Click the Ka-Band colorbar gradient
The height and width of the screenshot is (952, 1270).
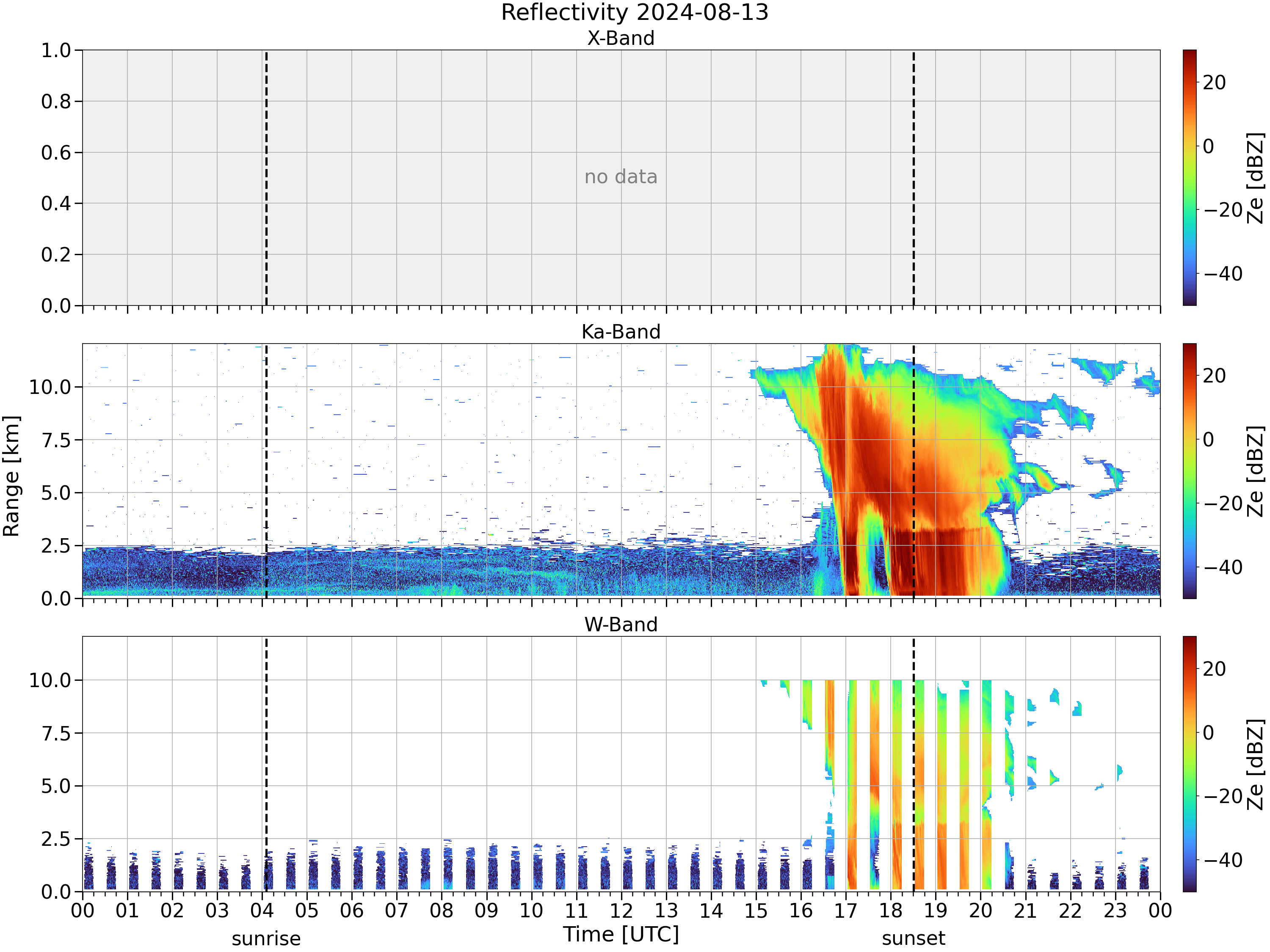point(1190,471)
